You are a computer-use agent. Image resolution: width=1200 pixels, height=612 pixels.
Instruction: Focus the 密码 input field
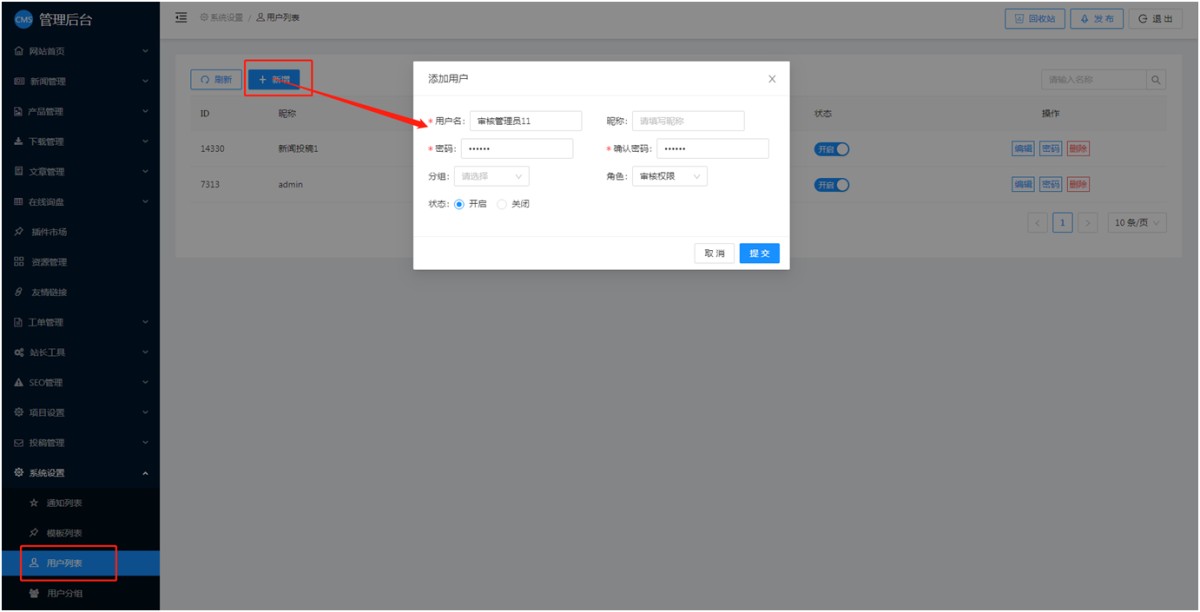coord(517,149)
